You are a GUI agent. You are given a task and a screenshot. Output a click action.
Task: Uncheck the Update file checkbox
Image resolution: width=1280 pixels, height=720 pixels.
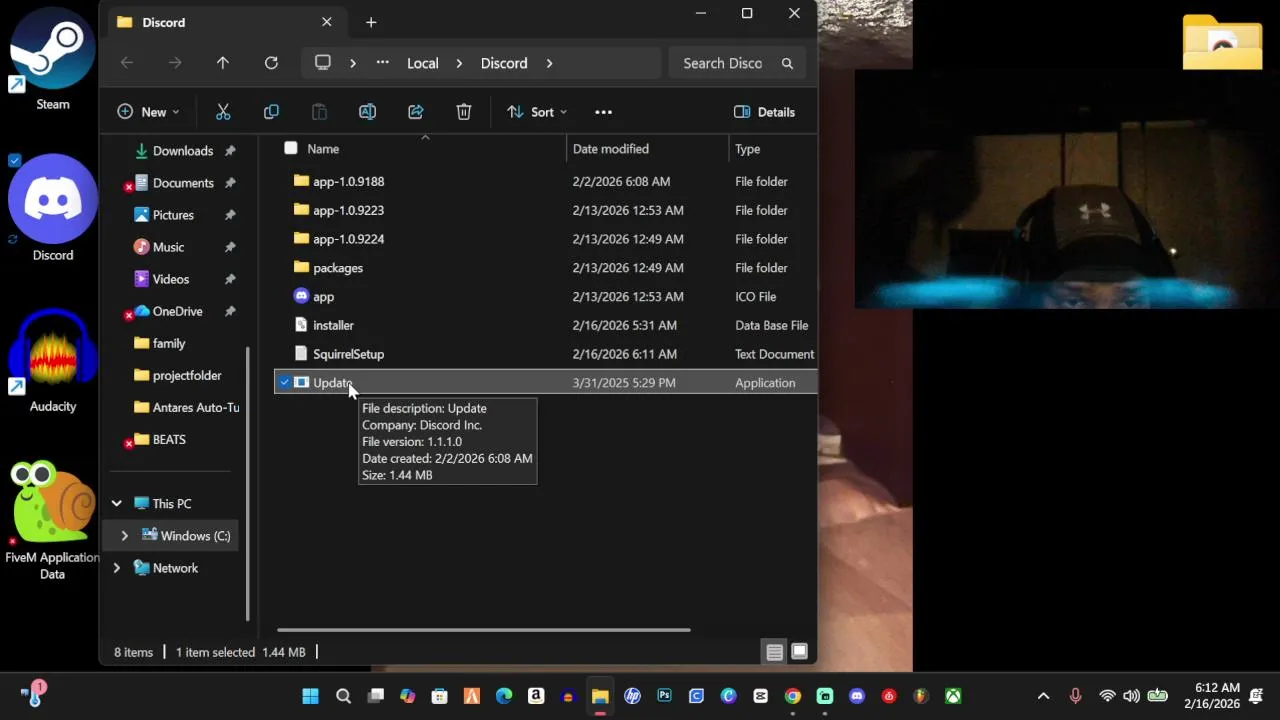[285, 382]
